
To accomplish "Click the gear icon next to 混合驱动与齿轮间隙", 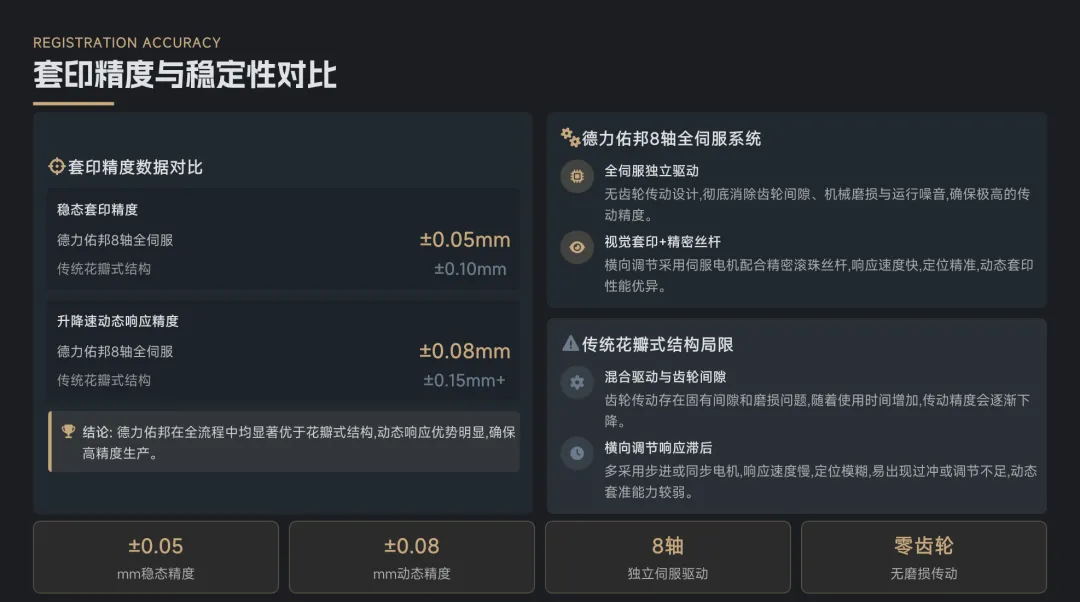I will click(577, 382).
